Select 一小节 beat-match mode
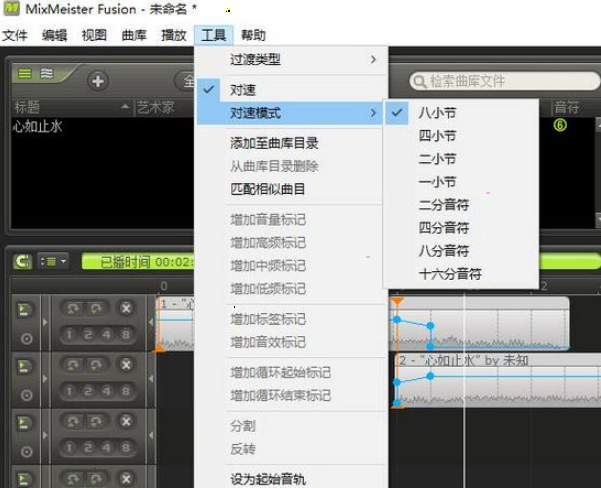Screen dimensions: 601x488 [x=460, y=182]
